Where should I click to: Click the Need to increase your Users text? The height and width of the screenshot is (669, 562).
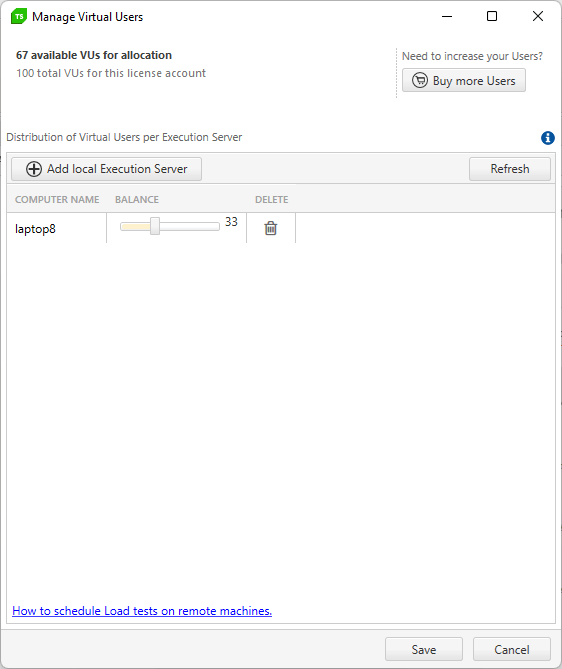pyautogui.click(x=472, y=56)
